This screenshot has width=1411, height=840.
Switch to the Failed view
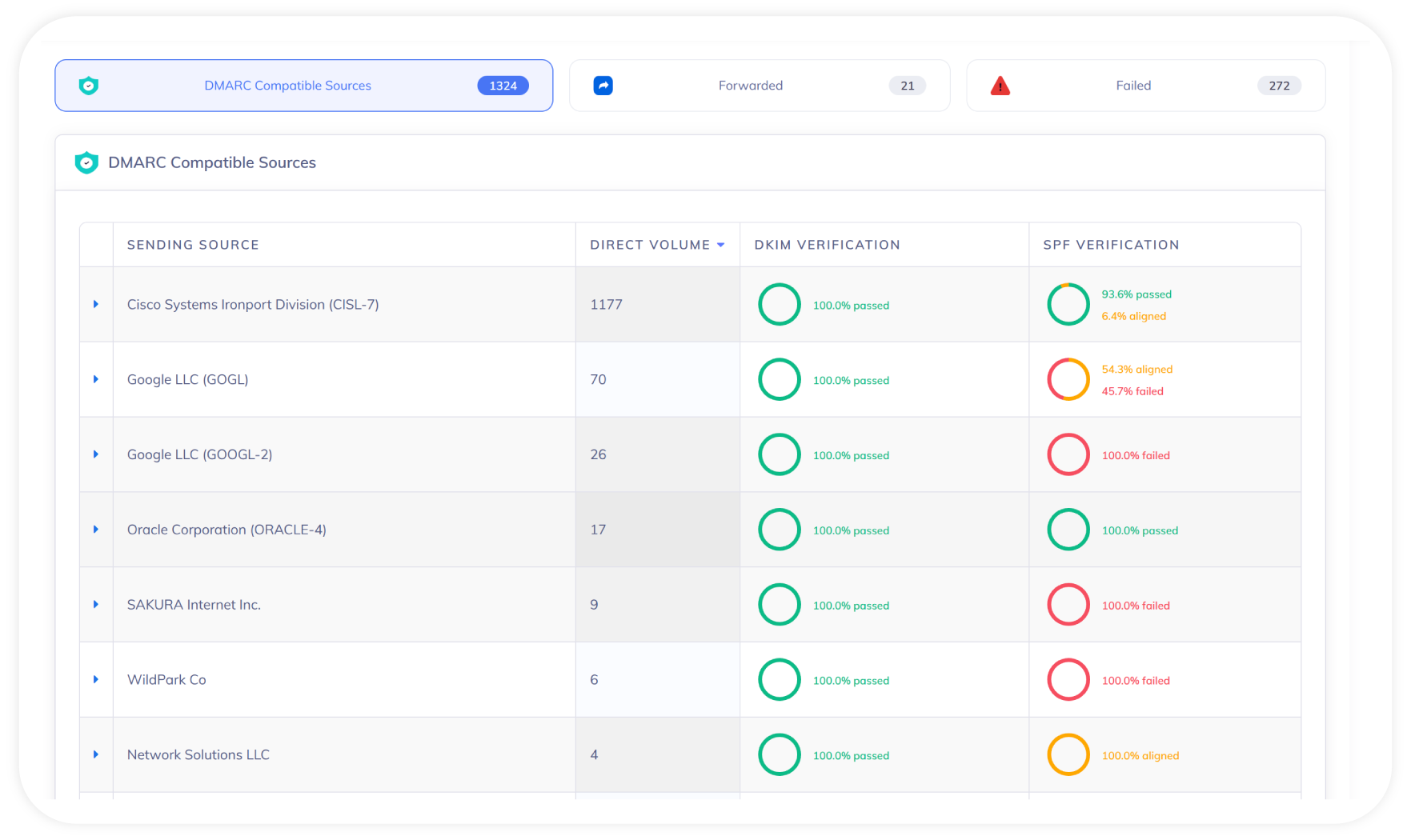(x=1133, y=86)
